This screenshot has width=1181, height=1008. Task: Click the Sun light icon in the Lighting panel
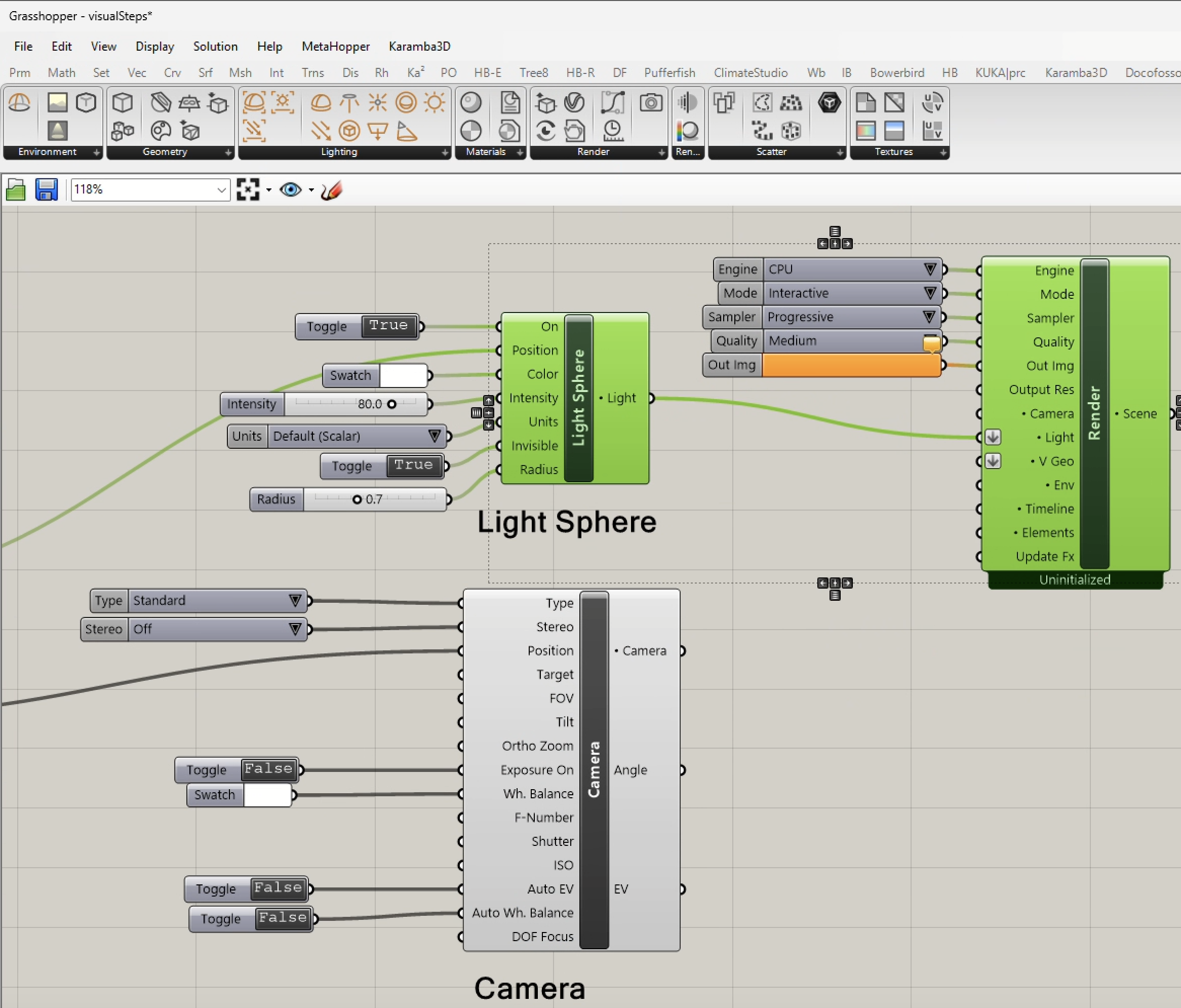(x=435, y=103)
